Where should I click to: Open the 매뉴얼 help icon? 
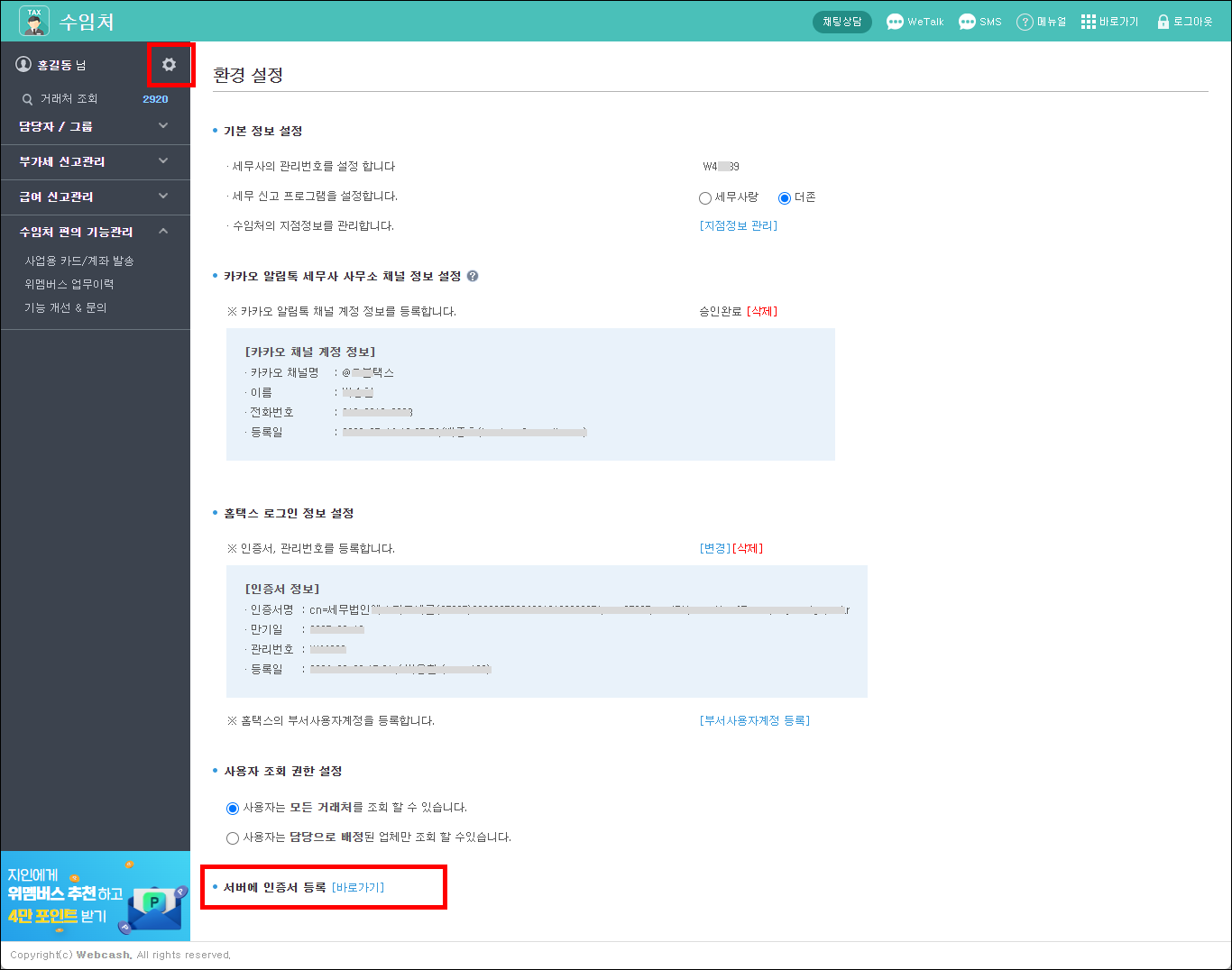pyautogui.click(x=1025, y=22)
